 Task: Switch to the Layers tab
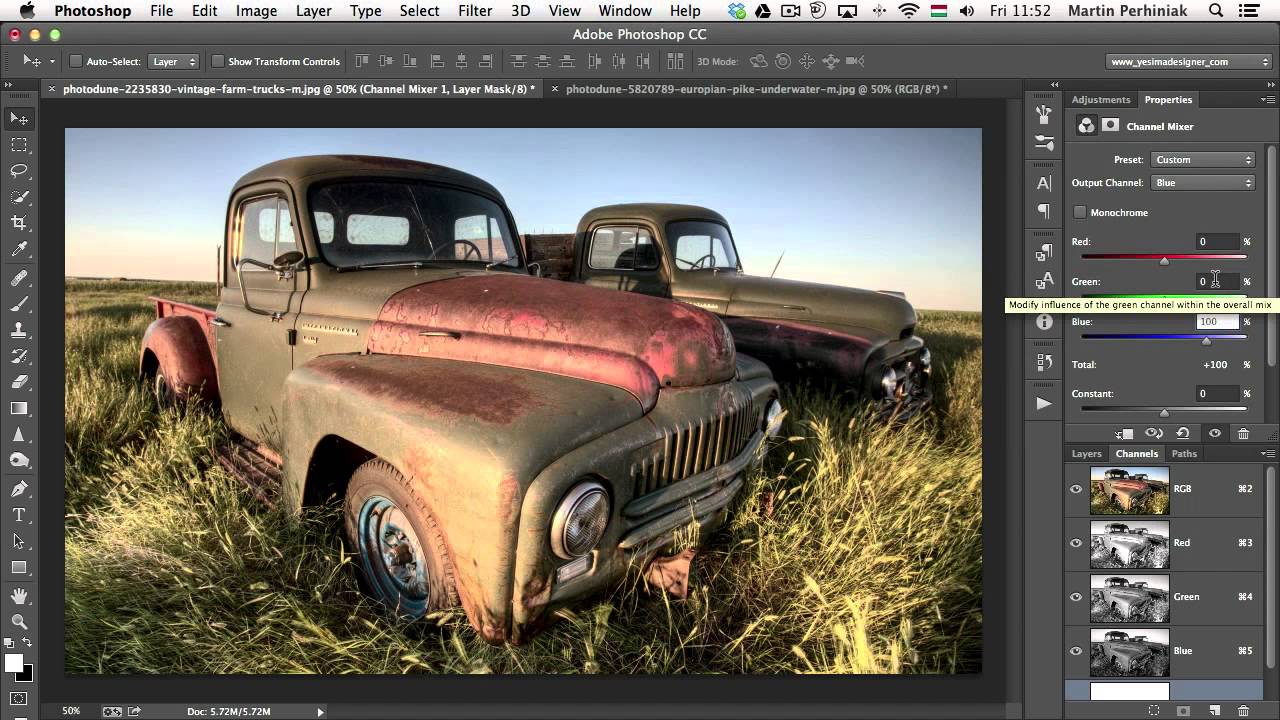pyautogui.click(x=1087, y=454)
